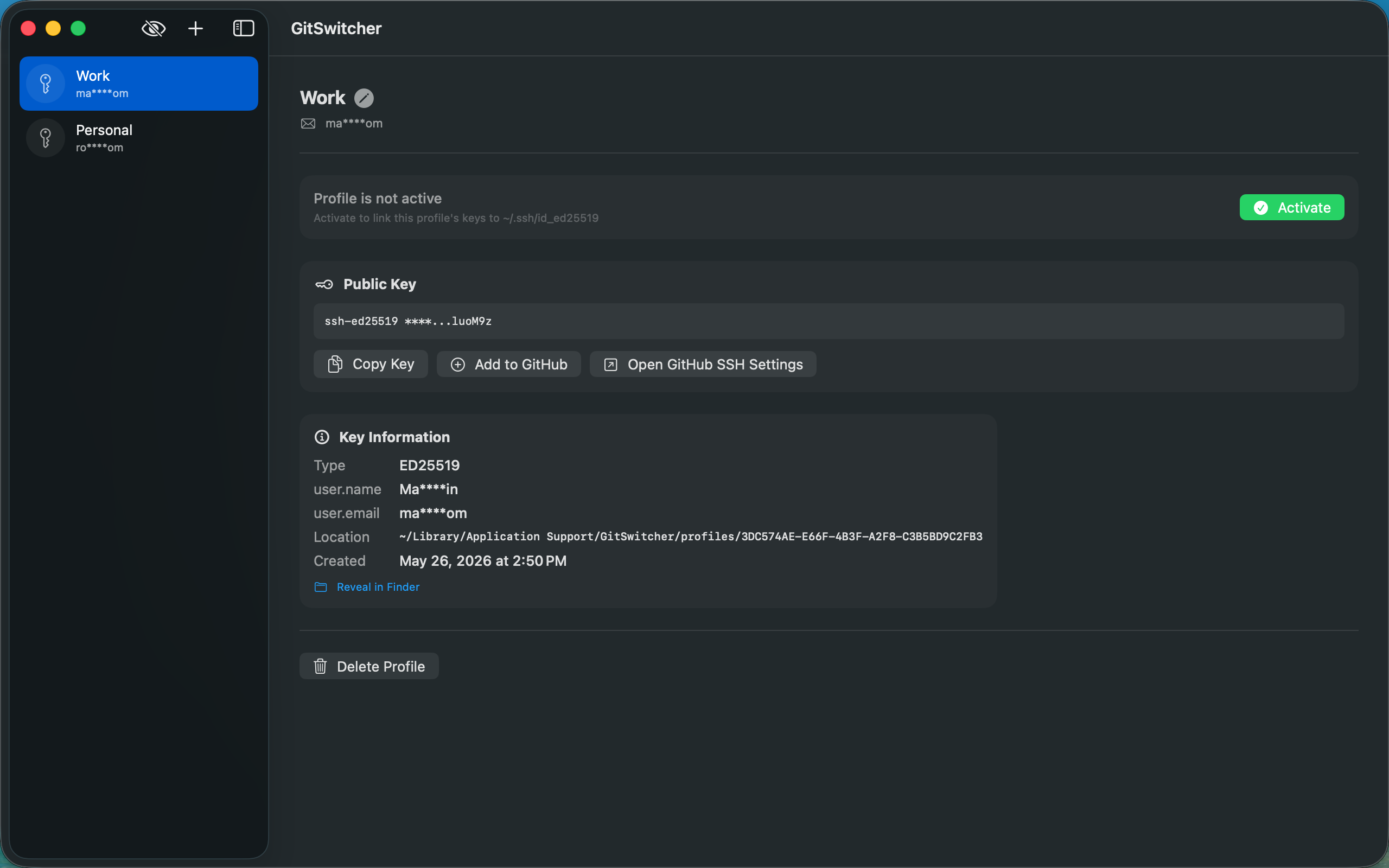Screen dimensions: 1389x868
Task: Click the Personal profile key icon
Action: tap(46, 138)
